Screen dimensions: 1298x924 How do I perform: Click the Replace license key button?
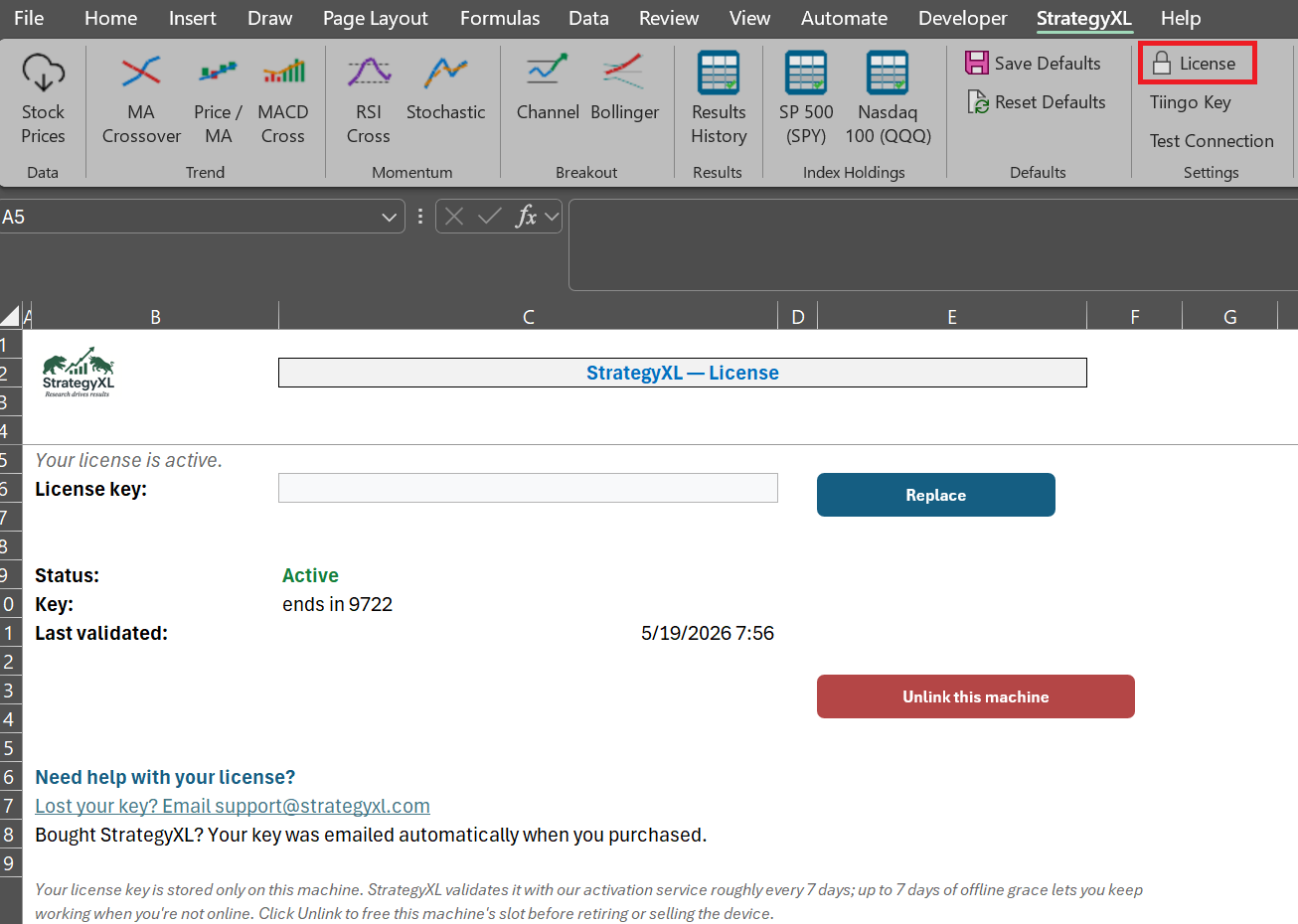[935, 495]
